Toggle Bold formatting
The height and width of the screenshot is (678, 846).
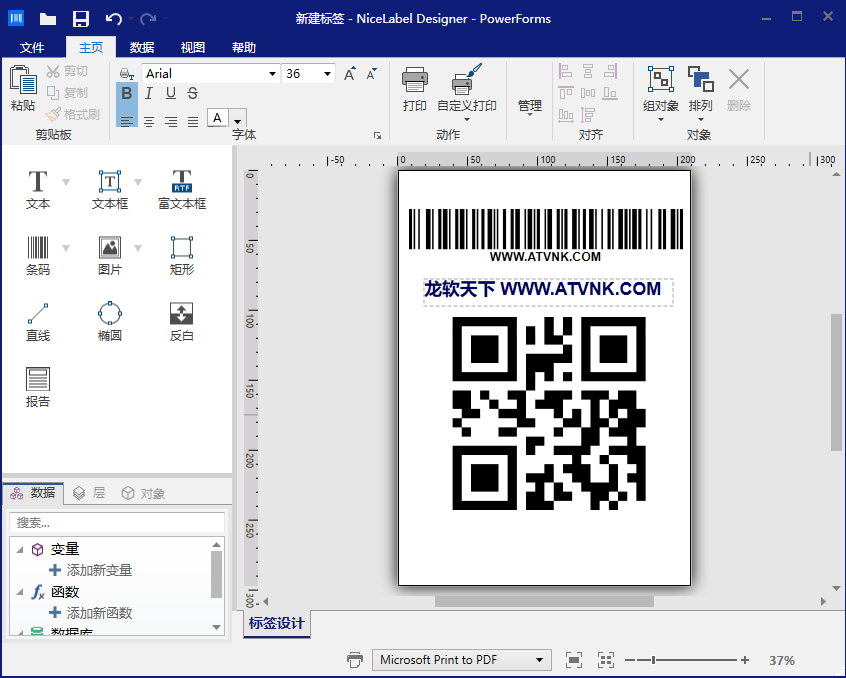click(126, 94)
